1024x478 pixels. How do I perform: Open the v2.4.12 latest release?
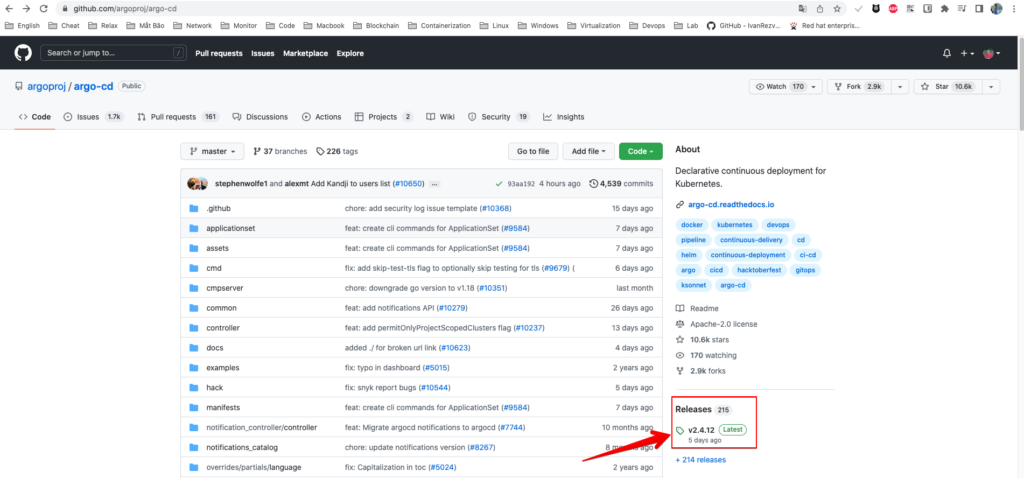(702, 430)
